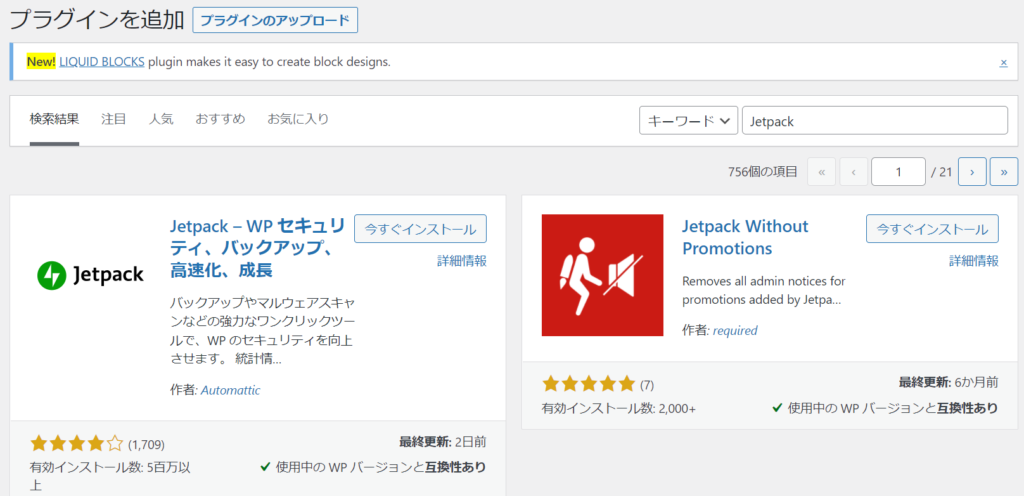Jump to the last results page
The width and height of the screenshot is (1024, 496).
coord(1004,172)
